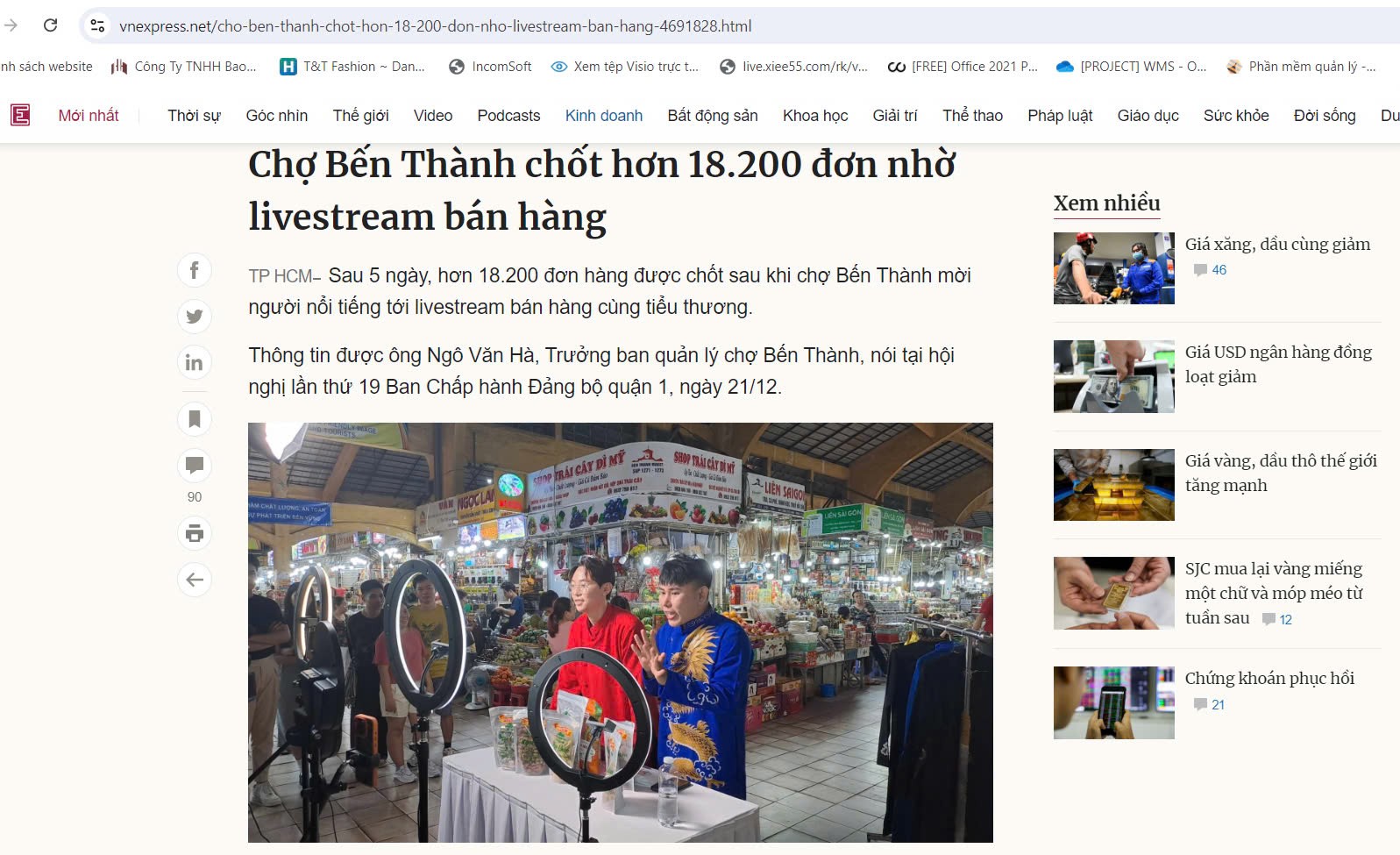Viewport: 1400px width, 855px height.
Task: Click the VnExpress home logo icon
Action: pyautogui.click(x=20, y=115)
